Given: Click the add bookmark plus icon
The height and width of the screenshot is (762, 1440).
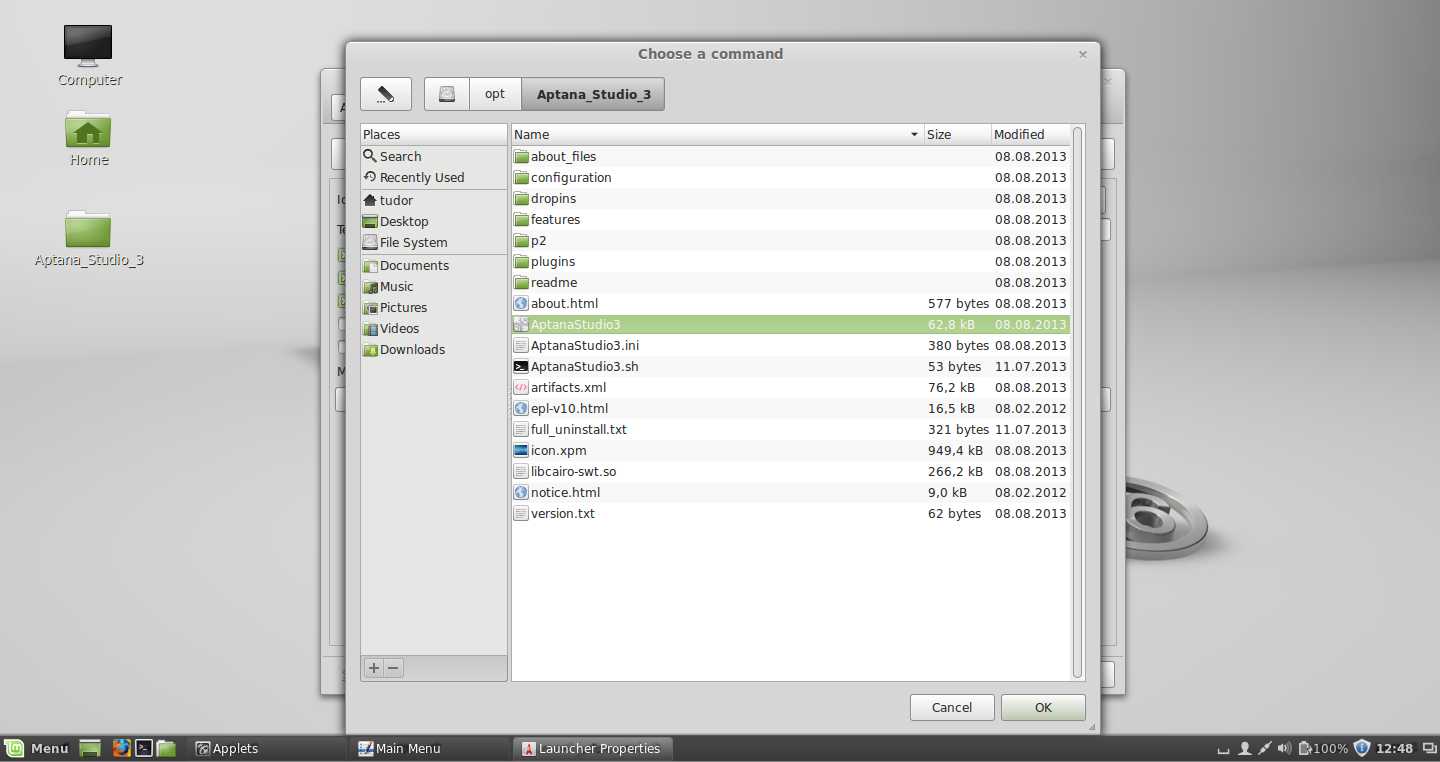Looking at the screenshot, I should tap(373, 667).
